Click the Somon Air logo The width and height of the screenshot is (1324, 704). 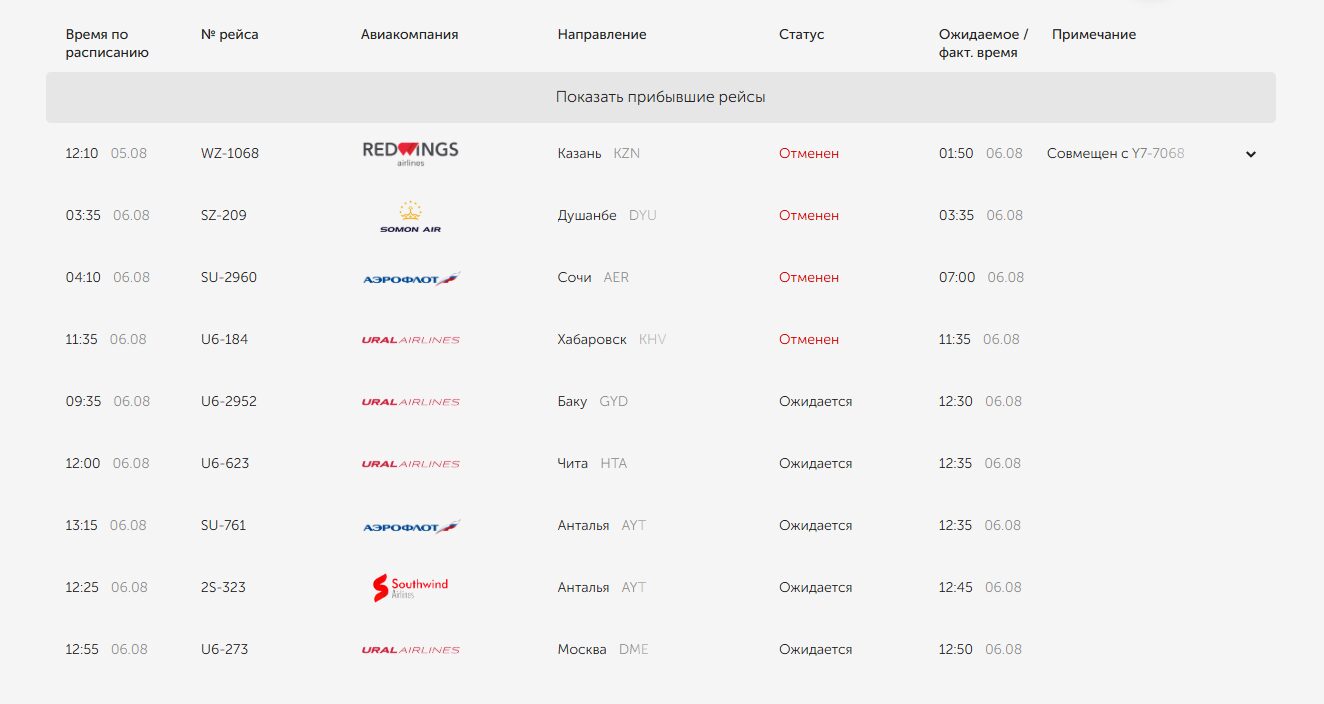tap(410, 216)
